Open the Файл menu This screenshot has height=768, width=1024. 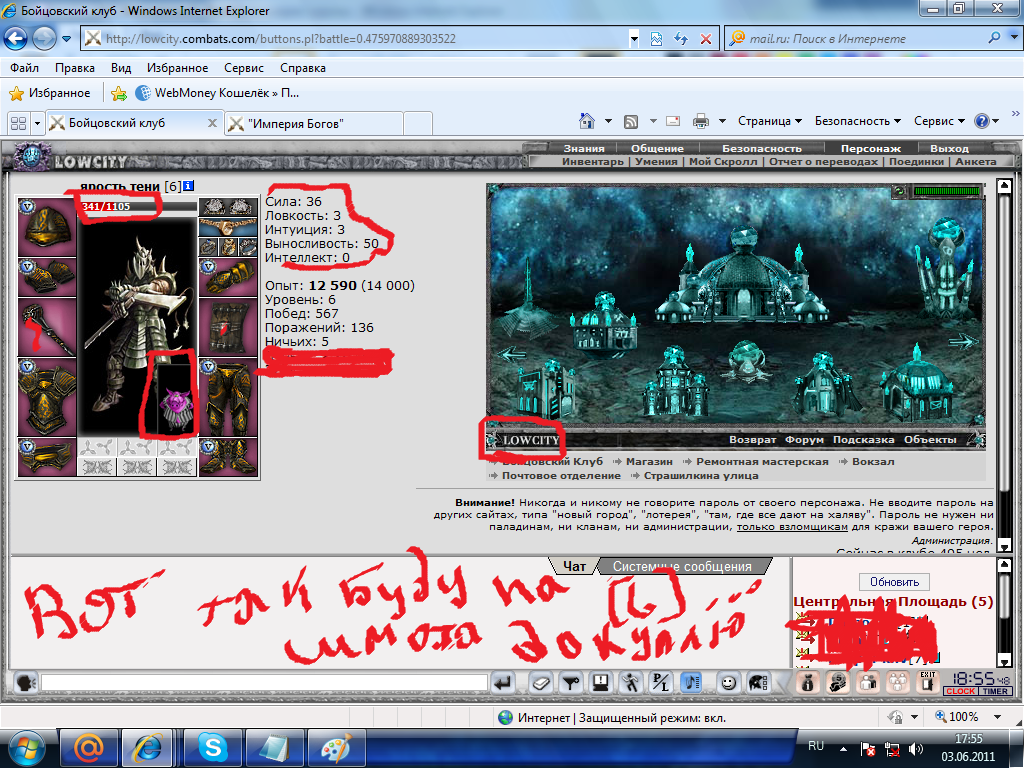coord(24,68)
